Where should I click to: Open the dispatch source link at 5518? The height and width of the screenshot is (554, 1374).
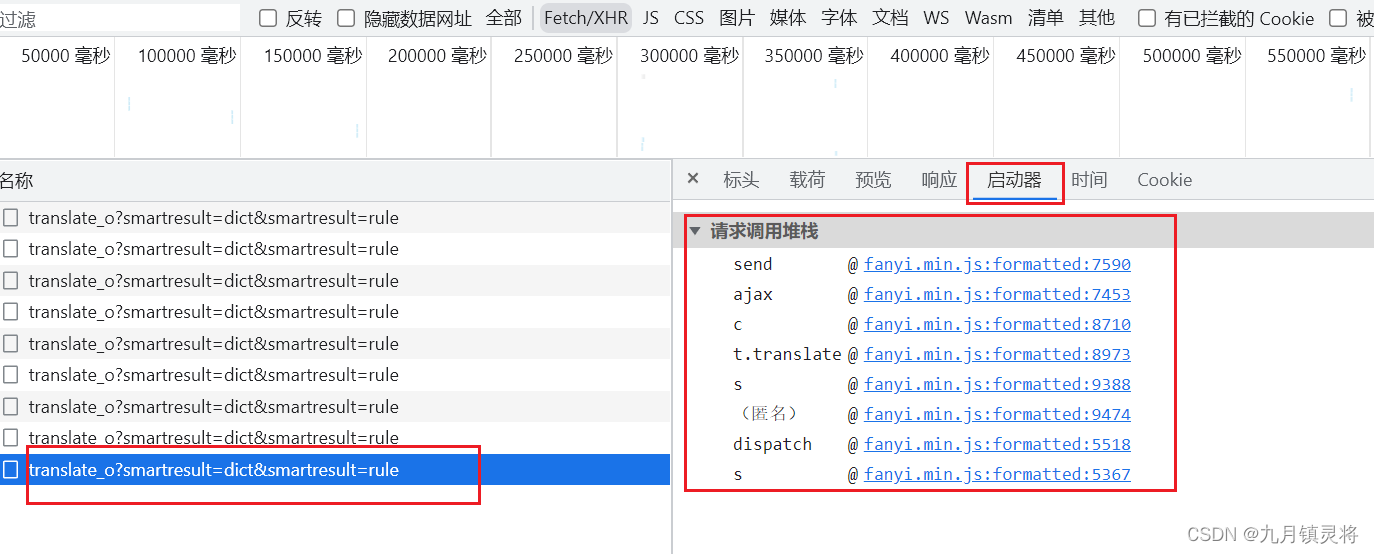coord(997,444)
